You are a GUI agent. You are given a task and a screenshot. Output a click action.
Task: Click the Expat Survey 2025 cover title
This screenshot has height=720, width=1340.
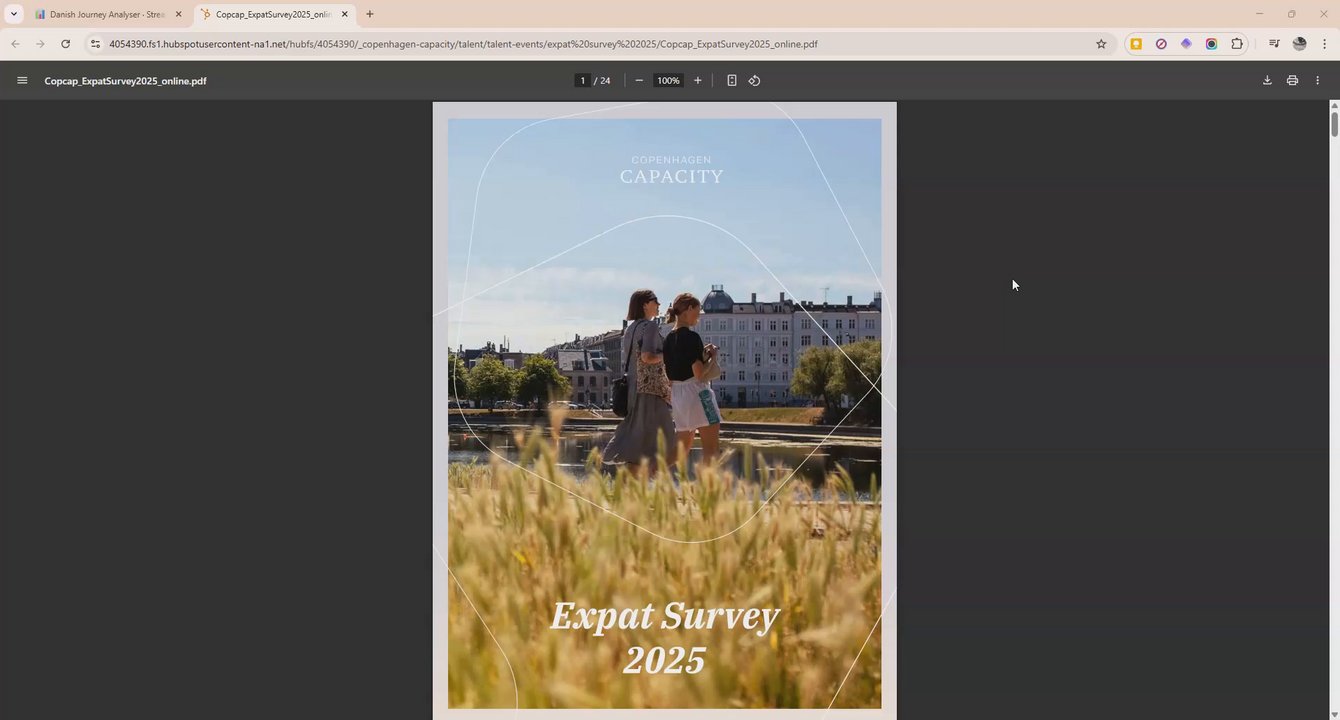[665, 638]
